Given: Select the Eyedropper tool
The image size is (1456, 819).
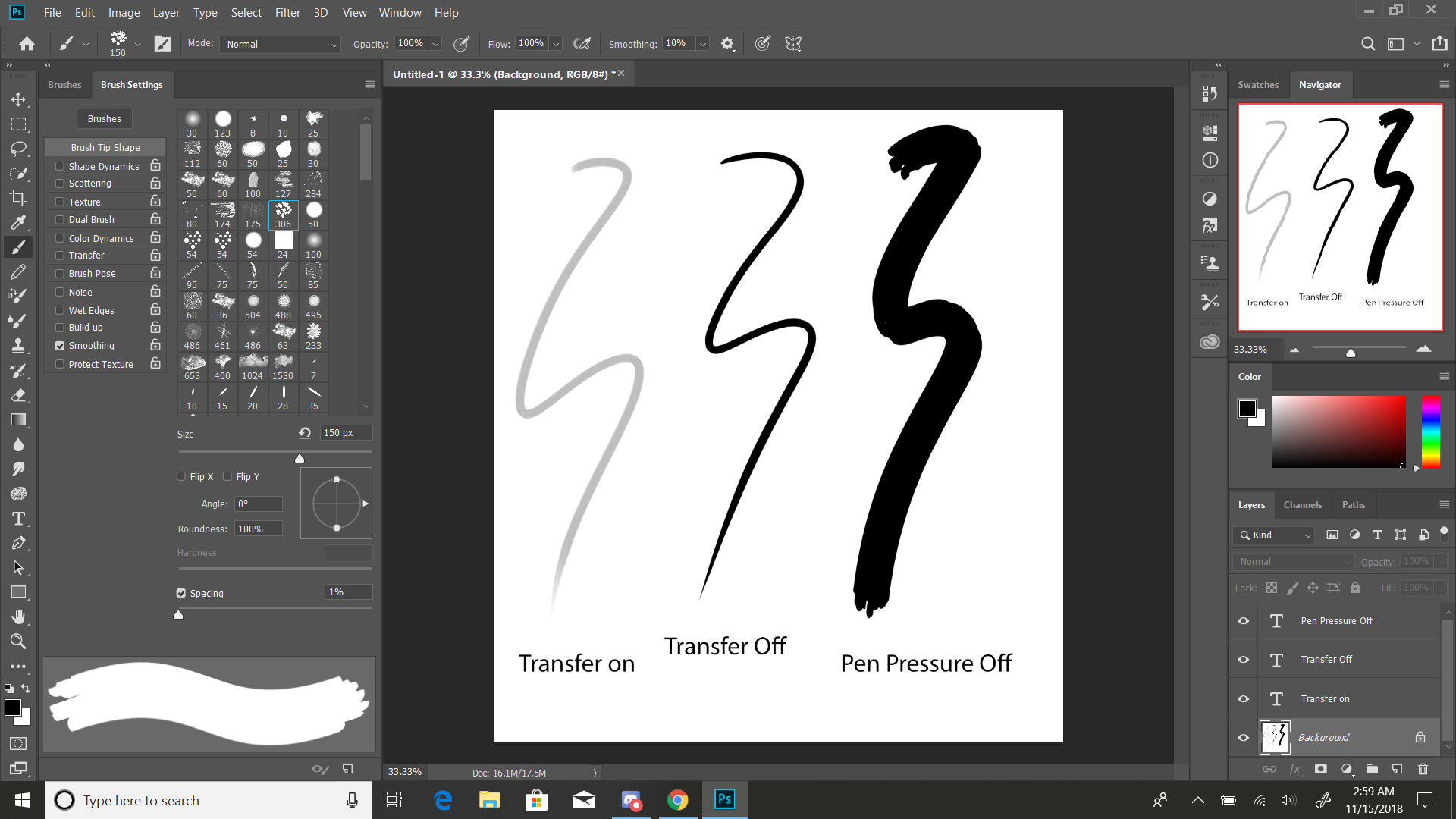Looking at the screenshot, I should point(18,222).
